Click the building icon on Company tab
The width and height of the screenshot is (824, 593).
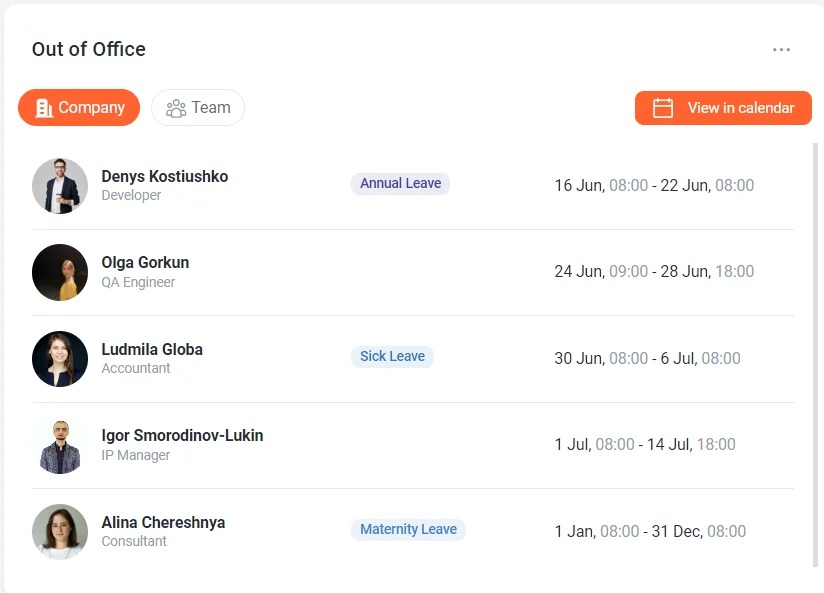click(44, 108)
